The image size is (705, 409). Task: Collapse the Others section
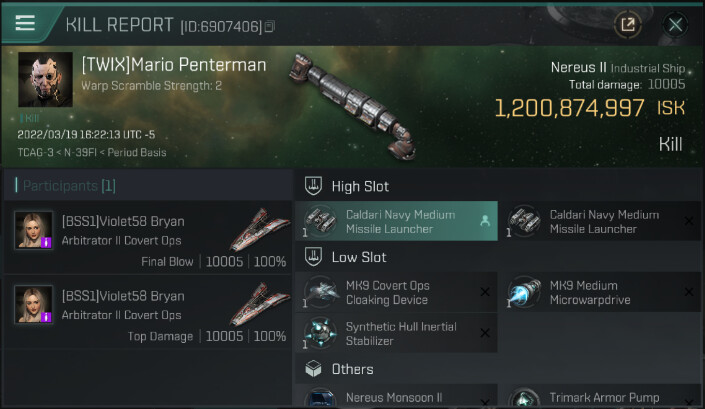pyautogui.click(x=313, y=369)
